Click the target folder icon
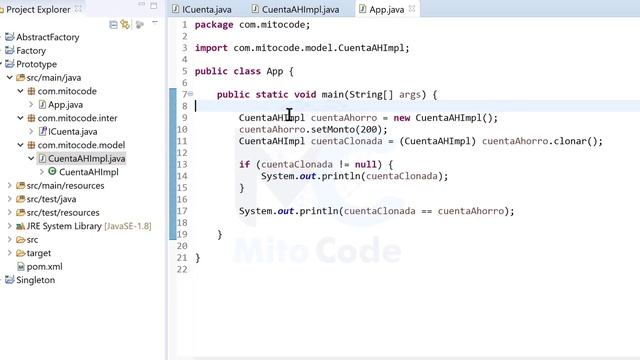This screenshot has width=640, height=360. pos(20,253)
